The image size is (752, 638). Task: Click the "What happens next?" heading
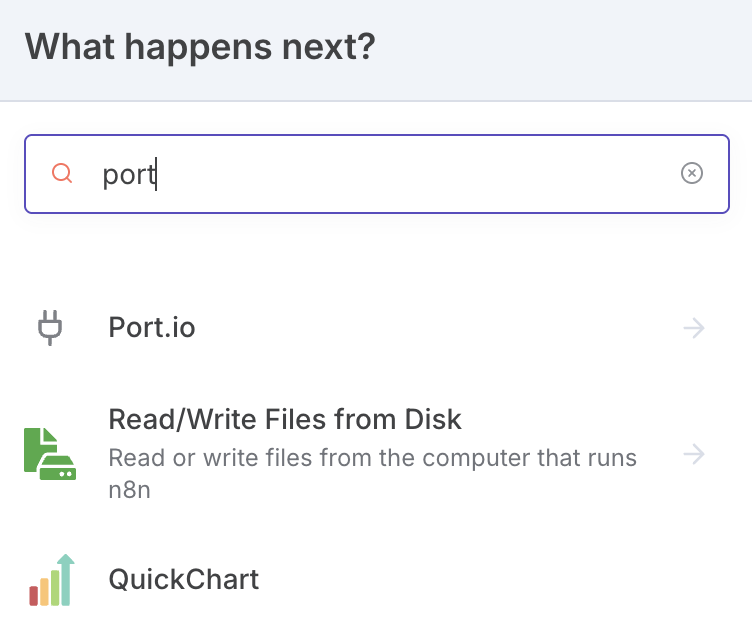tap(200, 48)
